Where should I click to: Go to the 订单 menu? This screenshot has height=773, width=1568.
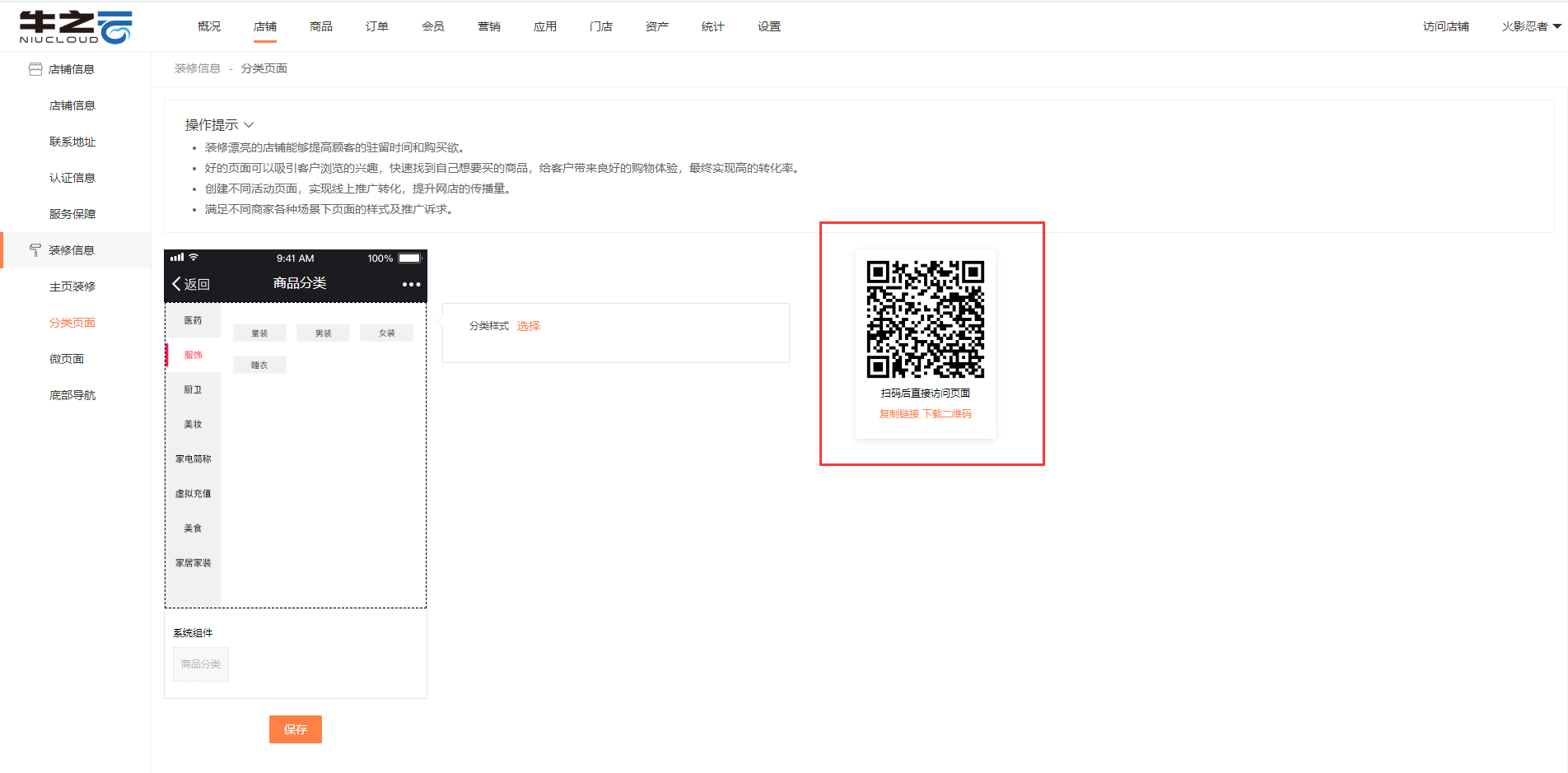click(x=377, y=26)
